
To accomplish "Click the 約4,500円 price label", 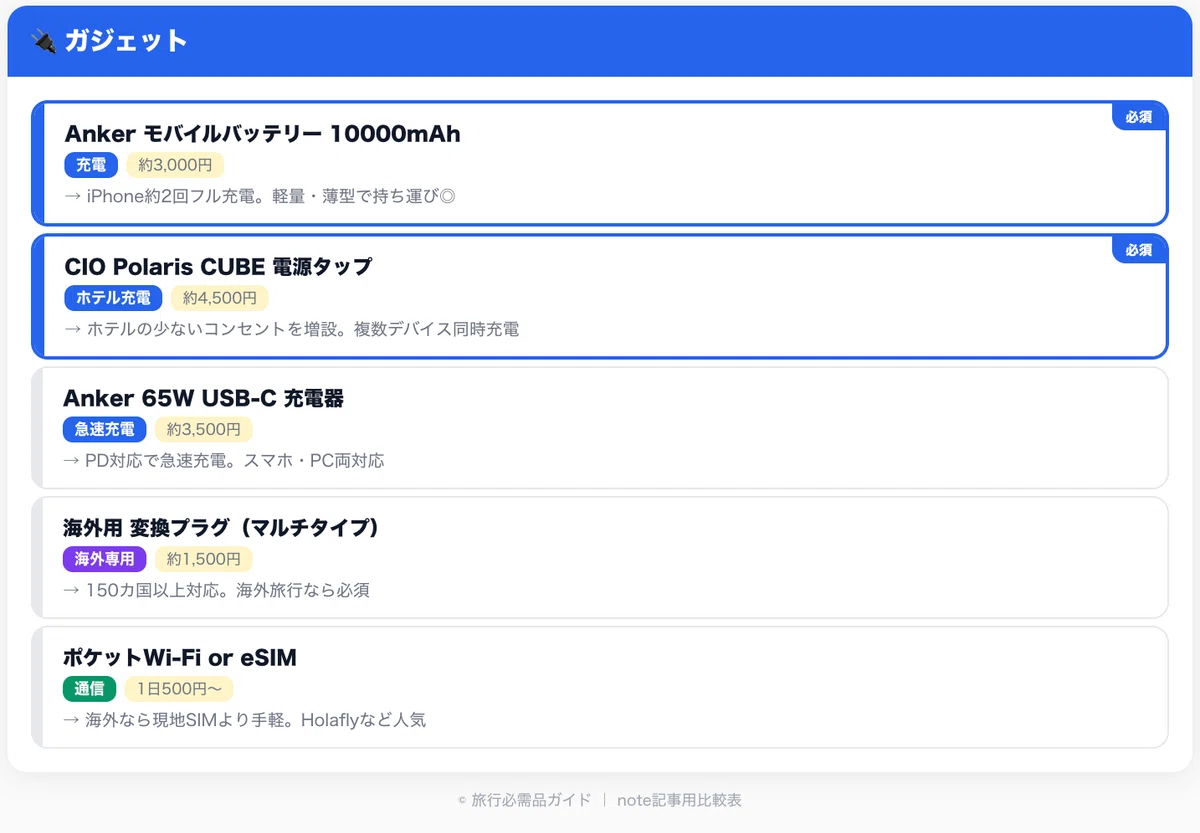I will click(x=219, y=298).
